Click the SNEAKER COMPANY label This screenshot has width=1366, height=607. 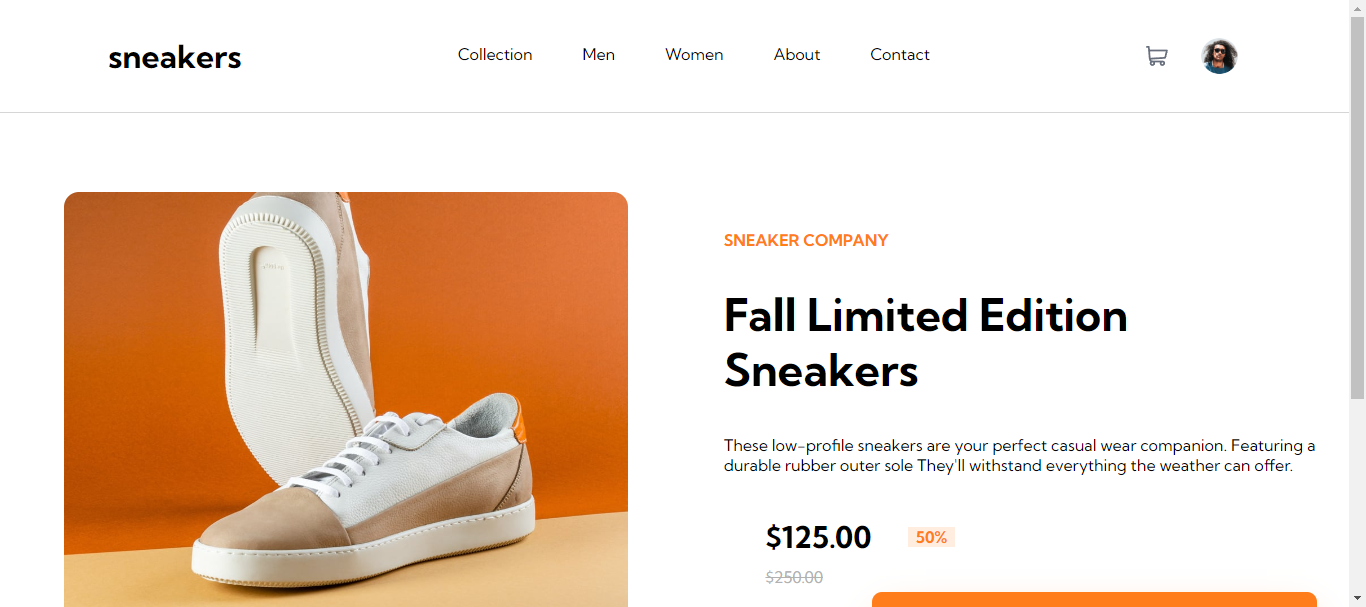point(806,240)
